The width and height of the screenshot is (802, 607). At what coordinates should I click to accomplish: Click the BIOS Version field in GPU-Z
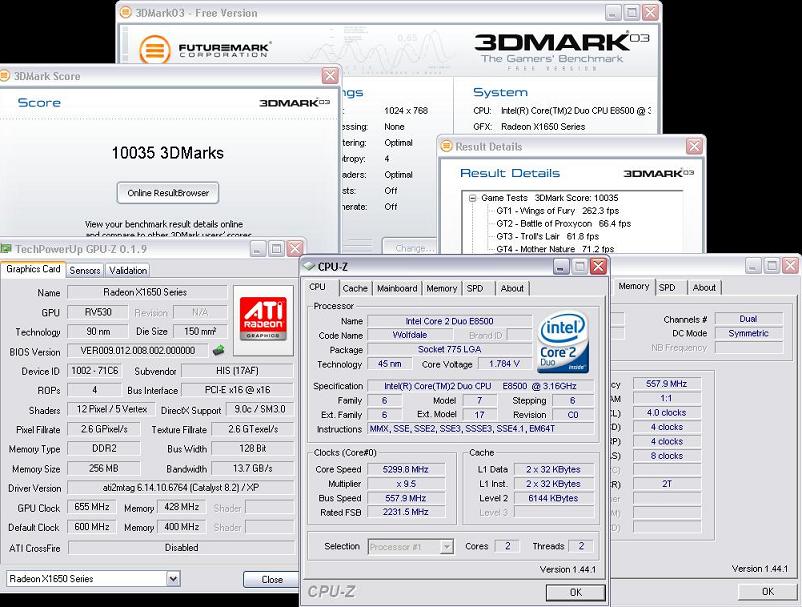138,351
